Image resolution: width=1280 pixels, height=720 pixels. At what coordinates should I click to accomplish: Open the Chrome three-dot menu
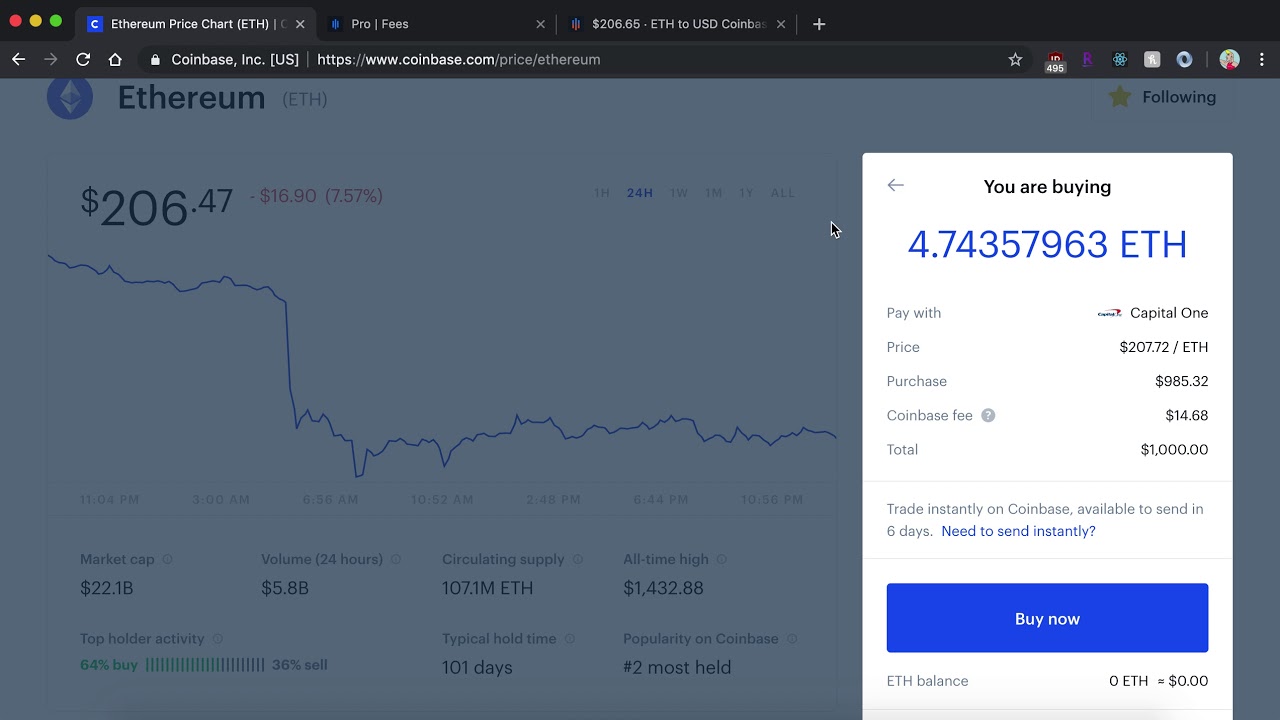(x=1262, y=59)
